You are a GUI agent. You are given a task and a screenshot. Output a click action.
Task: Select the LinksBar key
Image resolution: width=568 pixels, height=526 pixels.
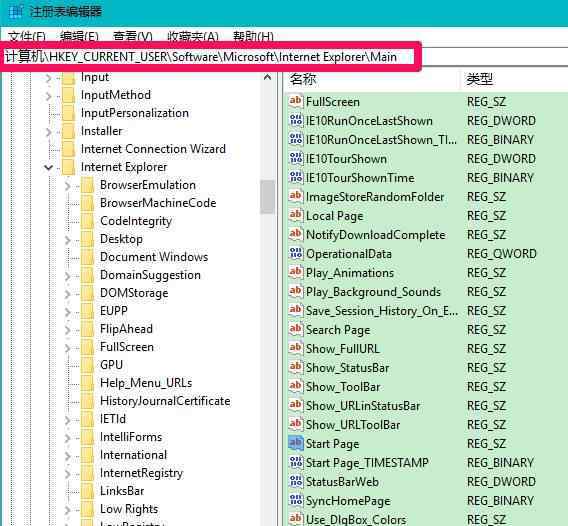122,491
